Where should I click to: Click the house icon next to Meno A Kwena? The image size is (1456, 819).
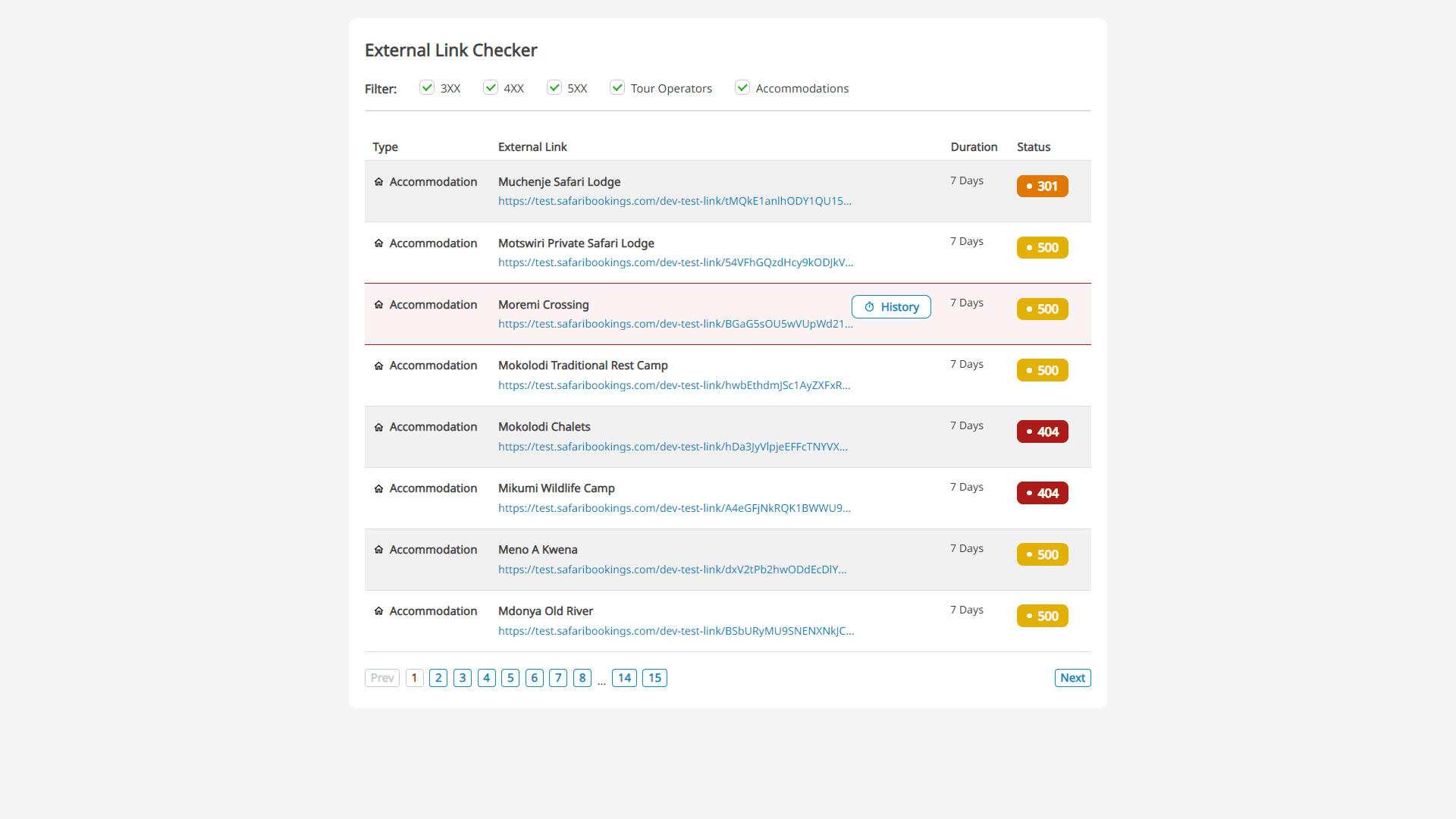point(378,550)
